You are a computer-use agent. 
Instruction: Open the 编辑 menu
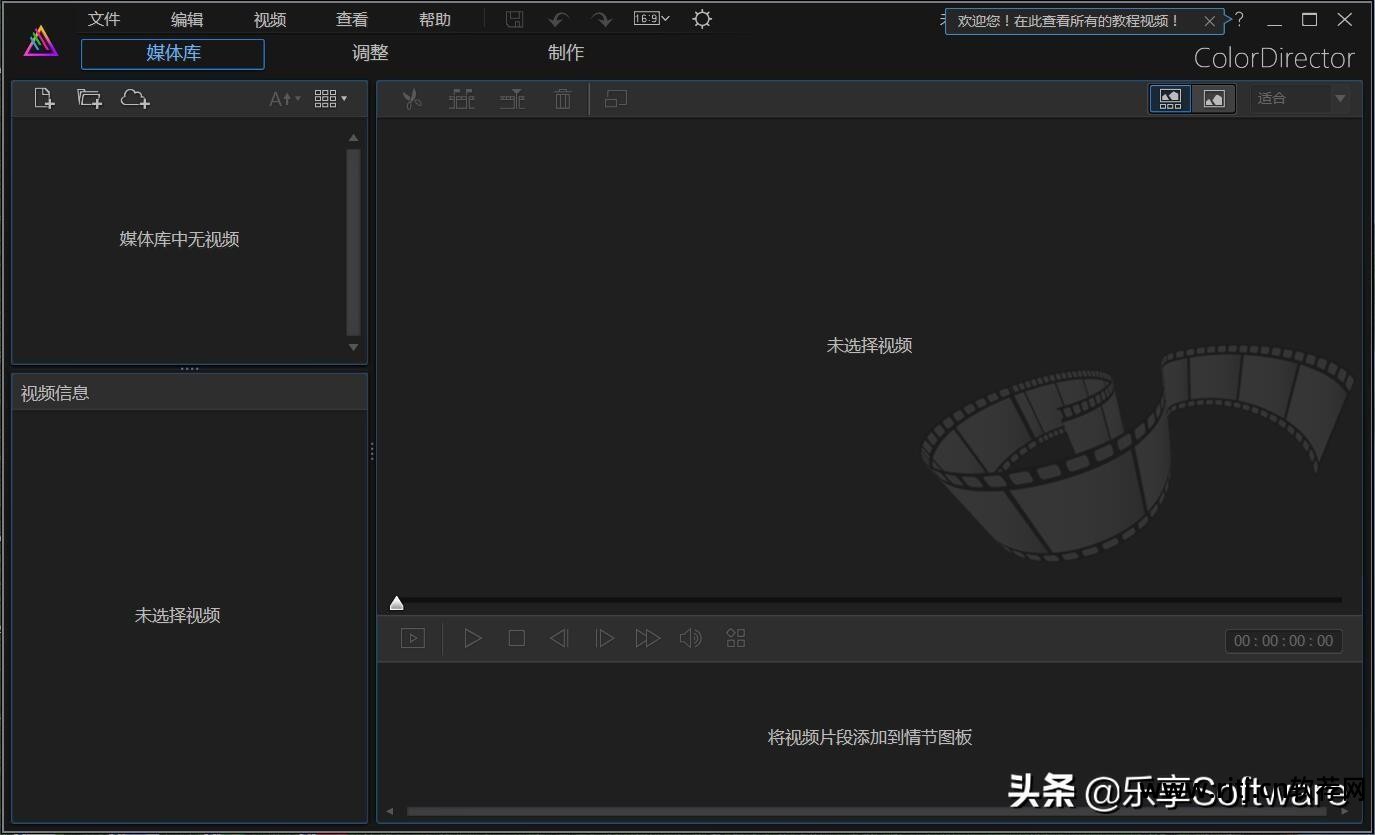click(187, 20)
